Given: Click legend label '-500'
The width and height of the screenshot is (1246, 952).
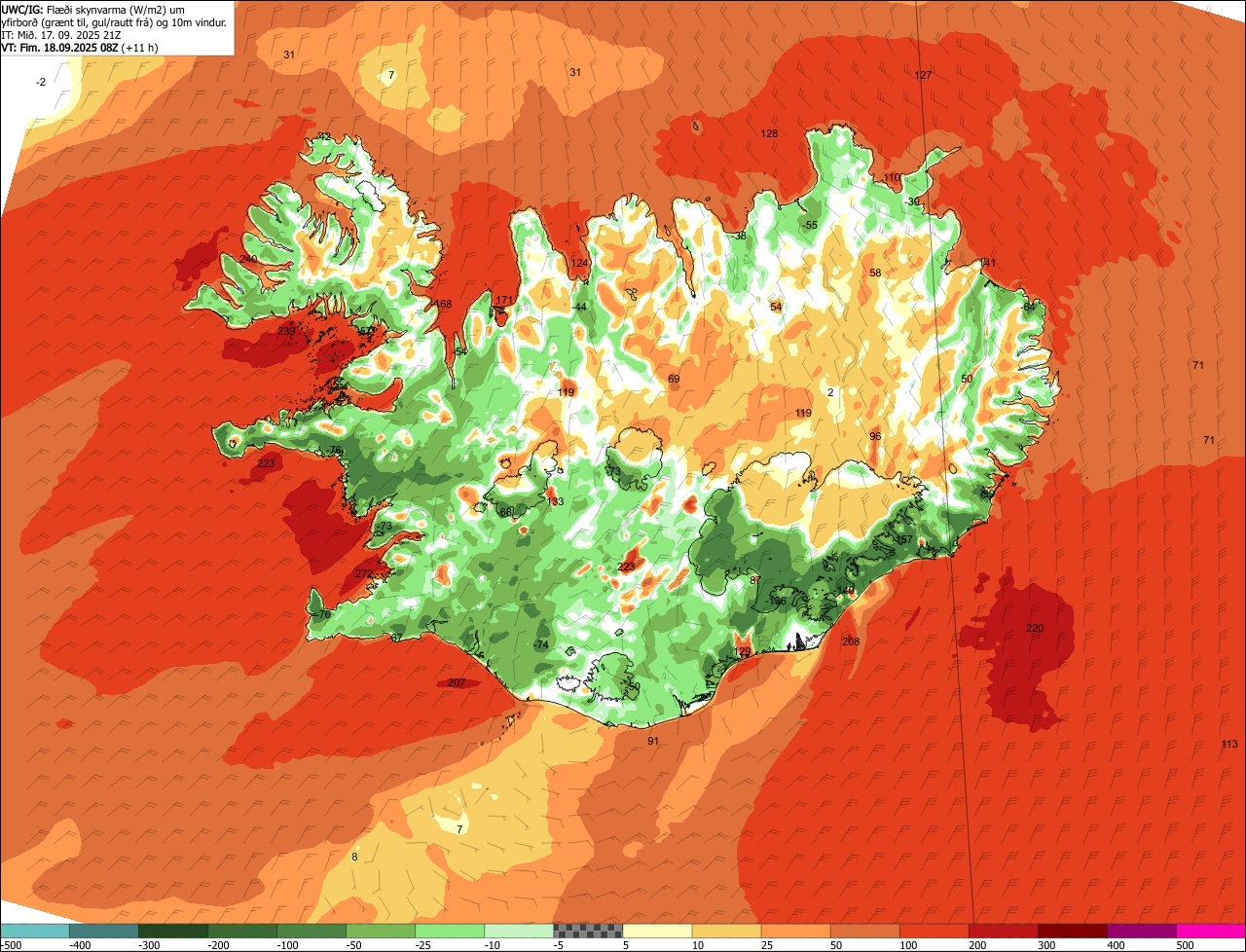Looking at the screenshot, I should tap(12, 944).
